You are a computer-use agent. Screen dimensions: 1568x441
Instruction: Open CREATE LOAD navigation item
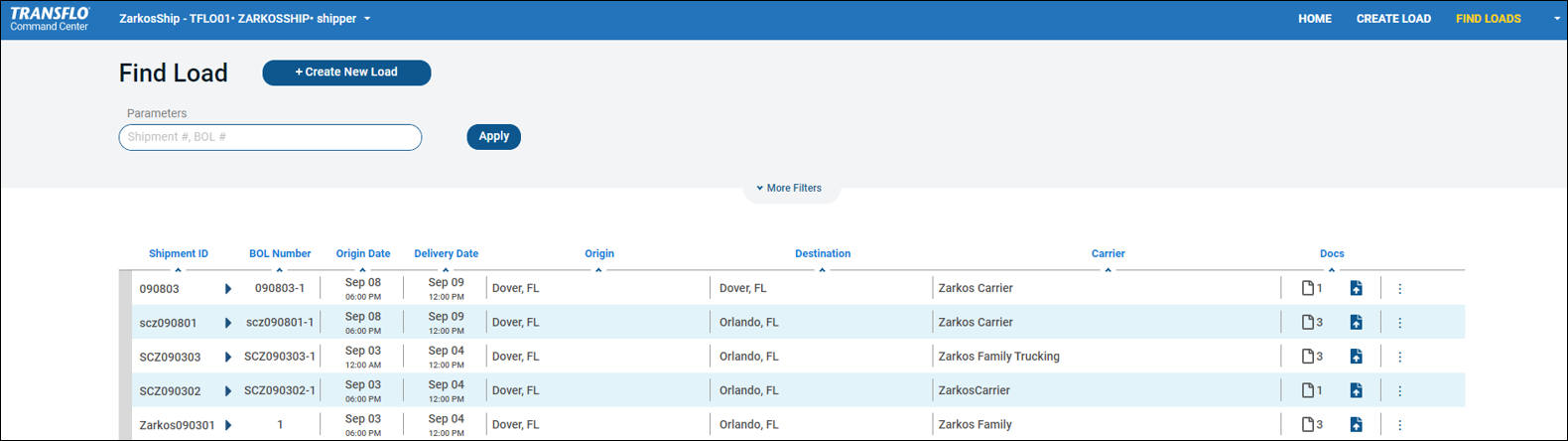(1393, 19)
